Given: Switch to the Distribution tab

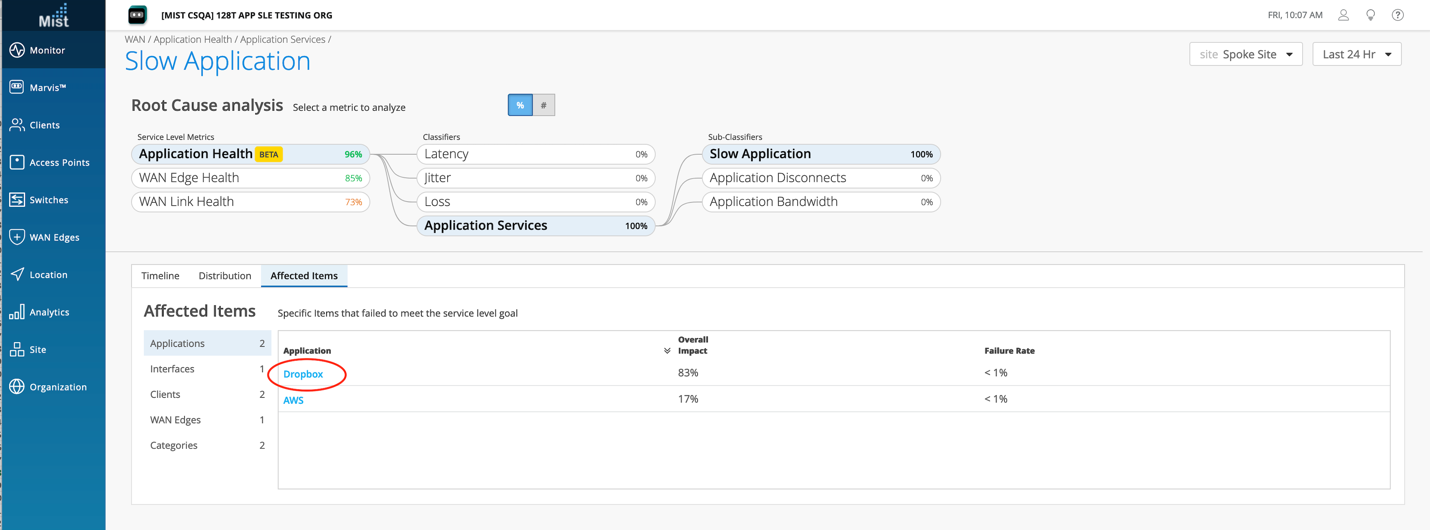Looking at the screenshot, I should pos(225,276).
